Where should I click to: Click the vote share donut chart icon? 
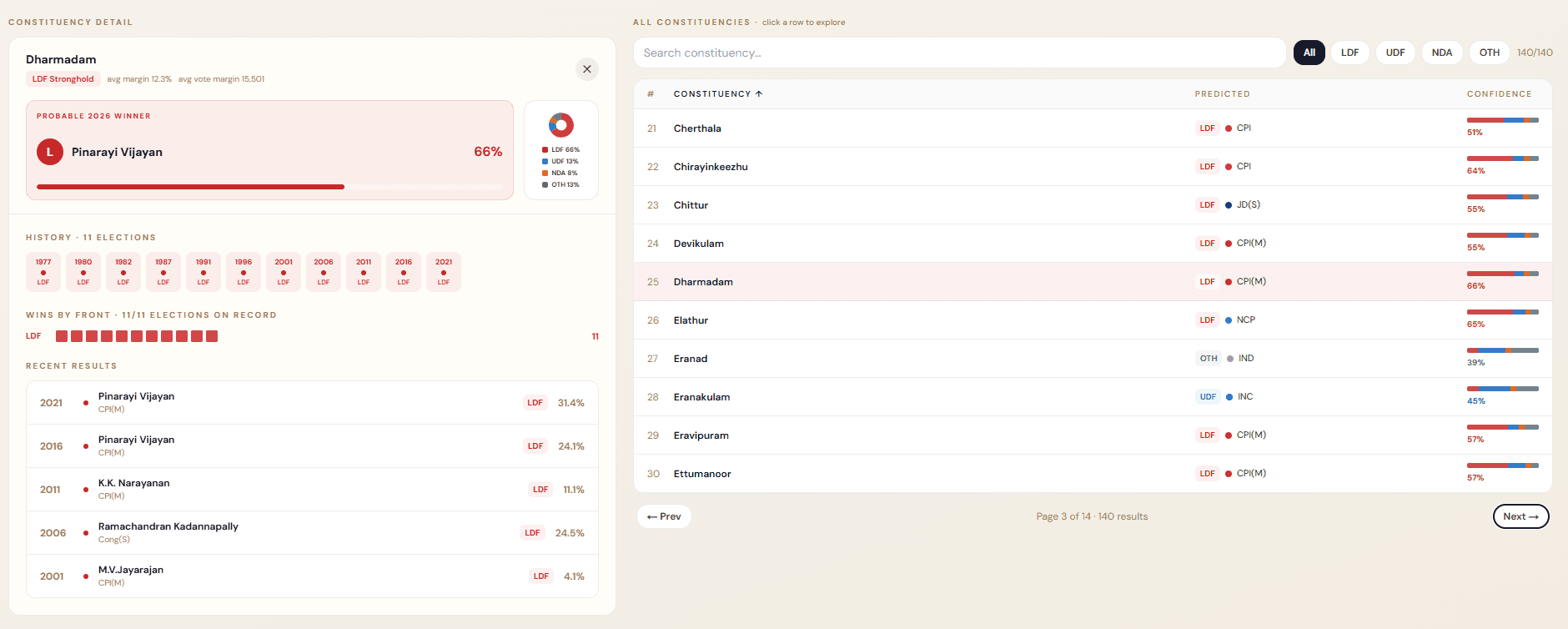click(x=560, y=125)
